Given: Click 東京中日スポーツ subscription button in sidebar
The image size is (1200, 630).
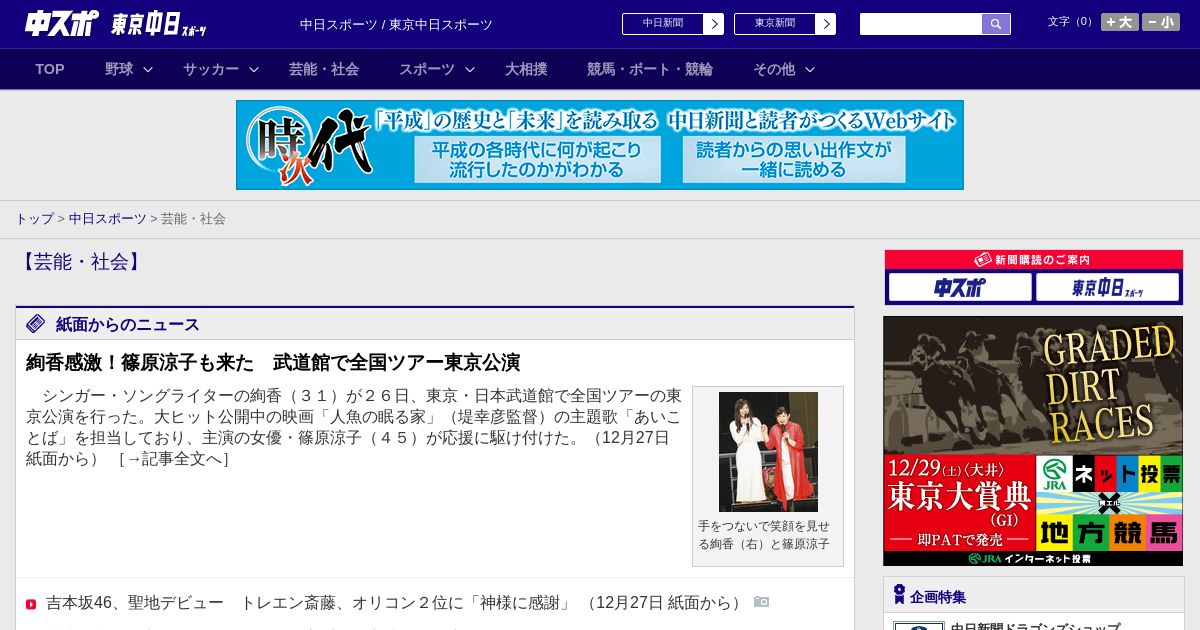Looking at the screenshot, I should (x=1108, y=288).
